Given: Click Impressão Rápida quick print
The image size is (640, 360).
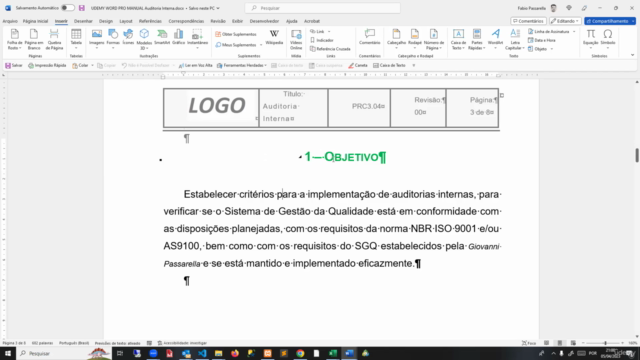Looking at the screenshot, I should point(47,65).
